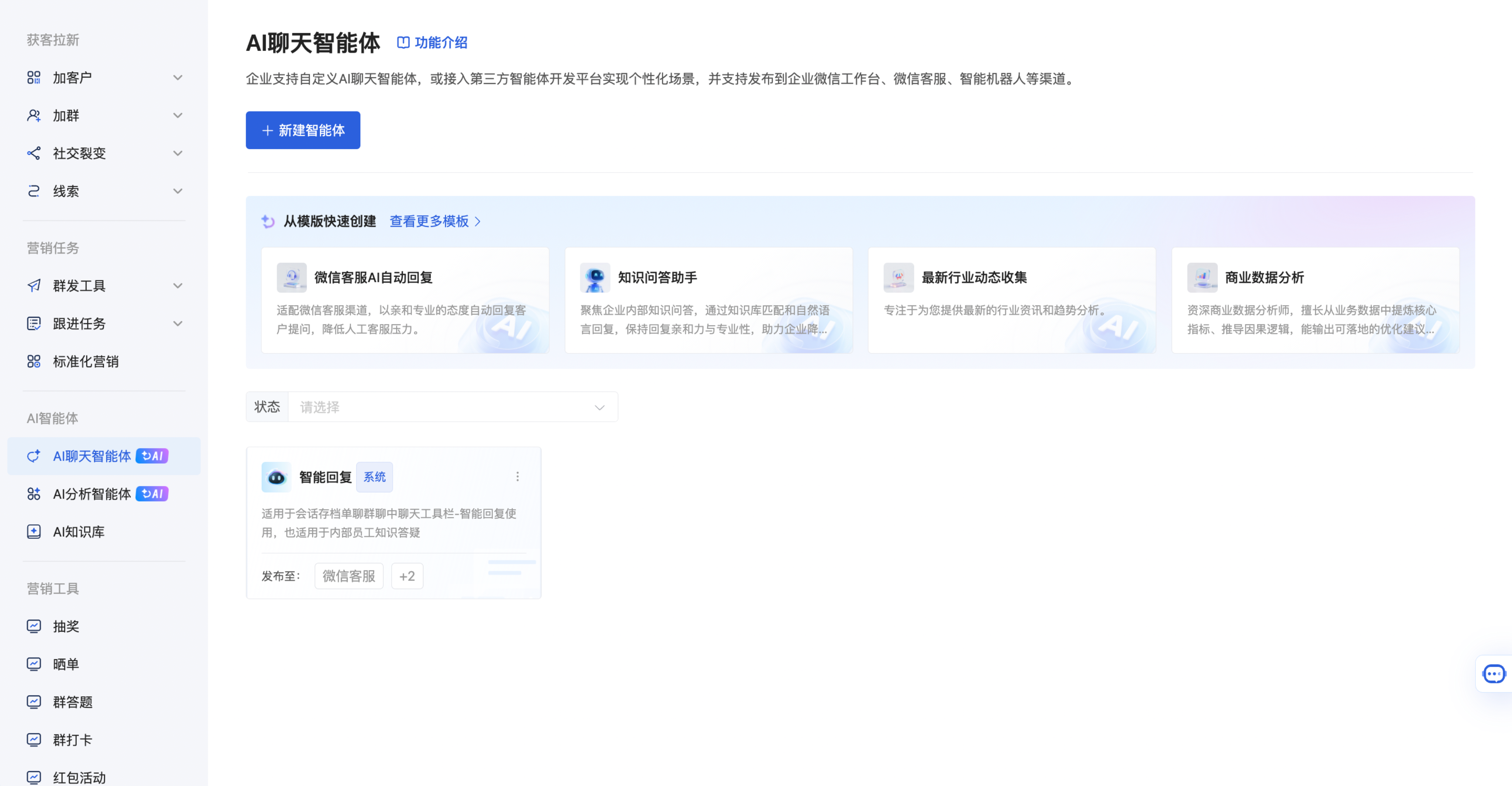Click the 群打卡 sidebar icon
Screen dimensions: 1512x786
(34, 740)
